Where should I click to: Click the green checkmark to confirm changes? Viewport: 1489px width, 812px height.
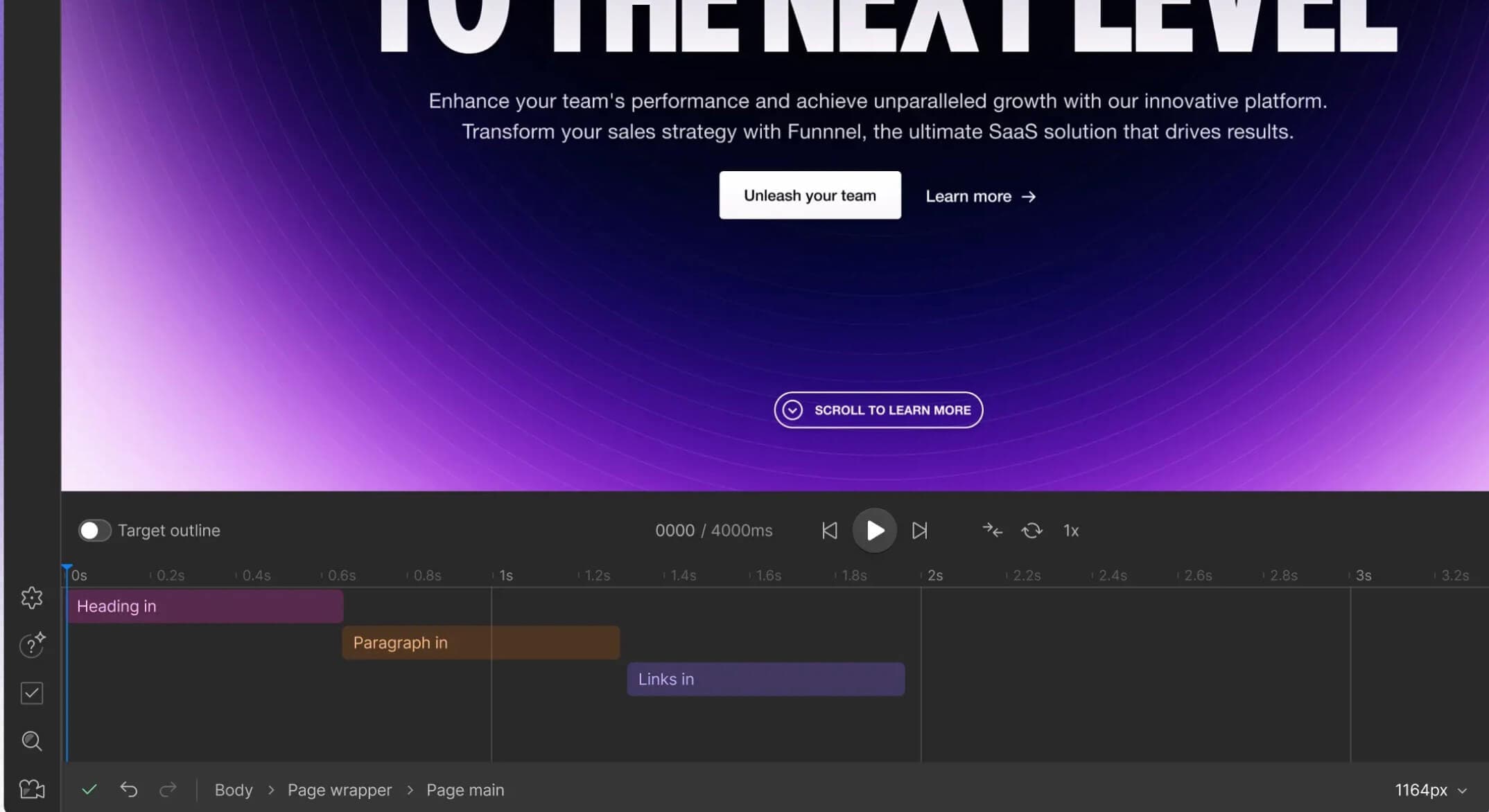(x=89, y=789)
